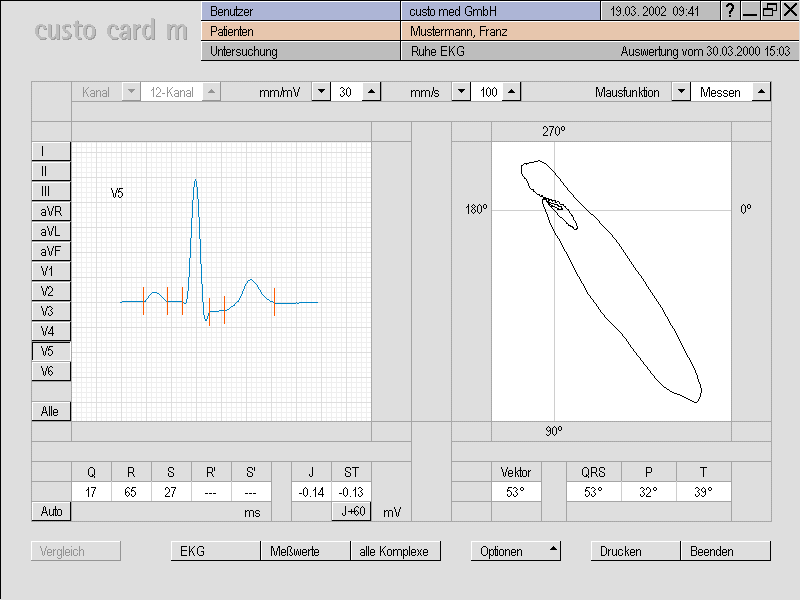The image size is (800, 600).
Task: Switch to lead aVR
Action: coord(51,211)
